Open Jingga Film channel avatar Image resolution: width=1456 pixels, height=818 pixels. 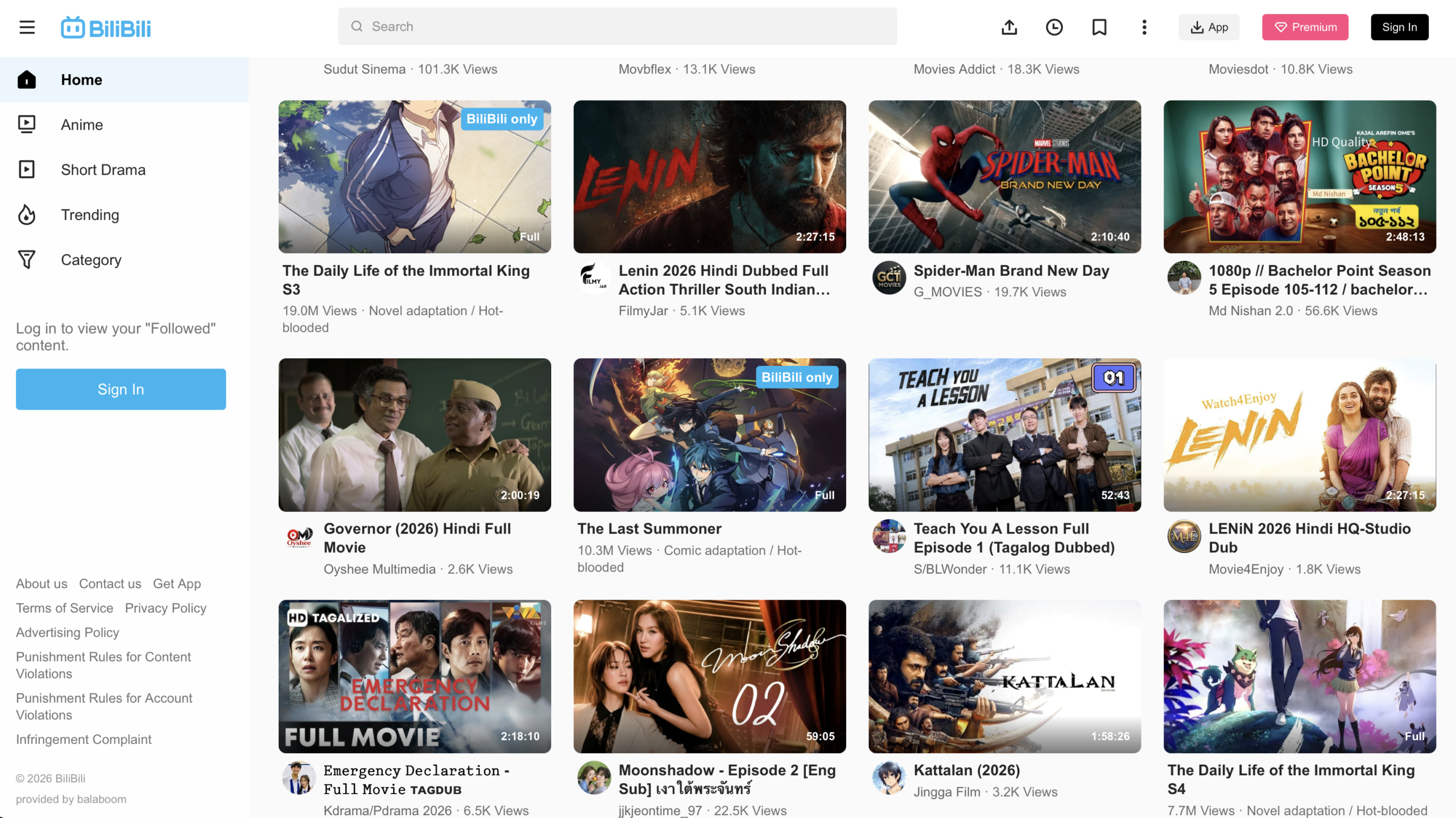[890, 778]
